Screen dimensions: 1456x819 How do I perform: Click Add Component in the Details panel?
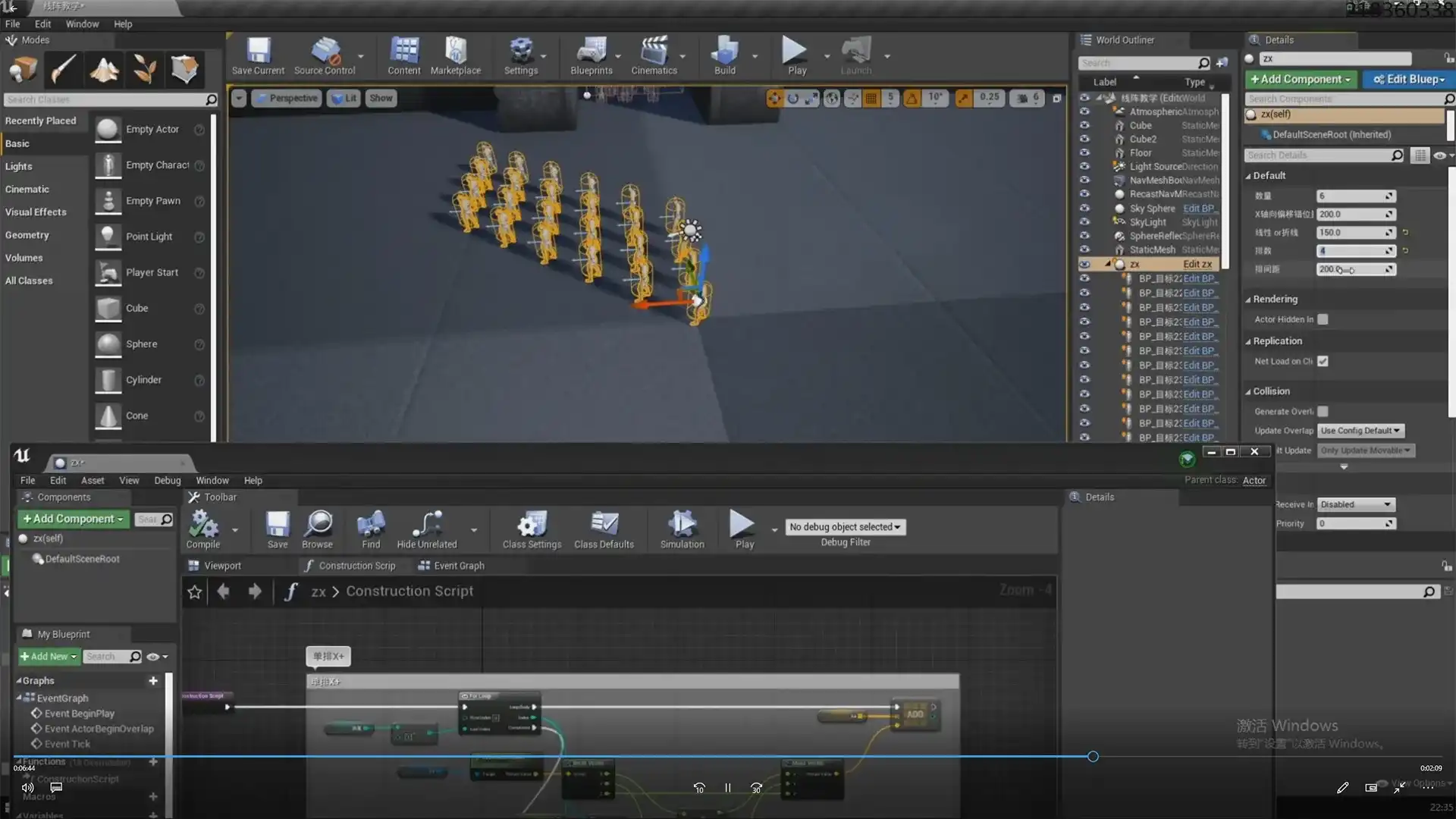click(x=1300, y=79)
